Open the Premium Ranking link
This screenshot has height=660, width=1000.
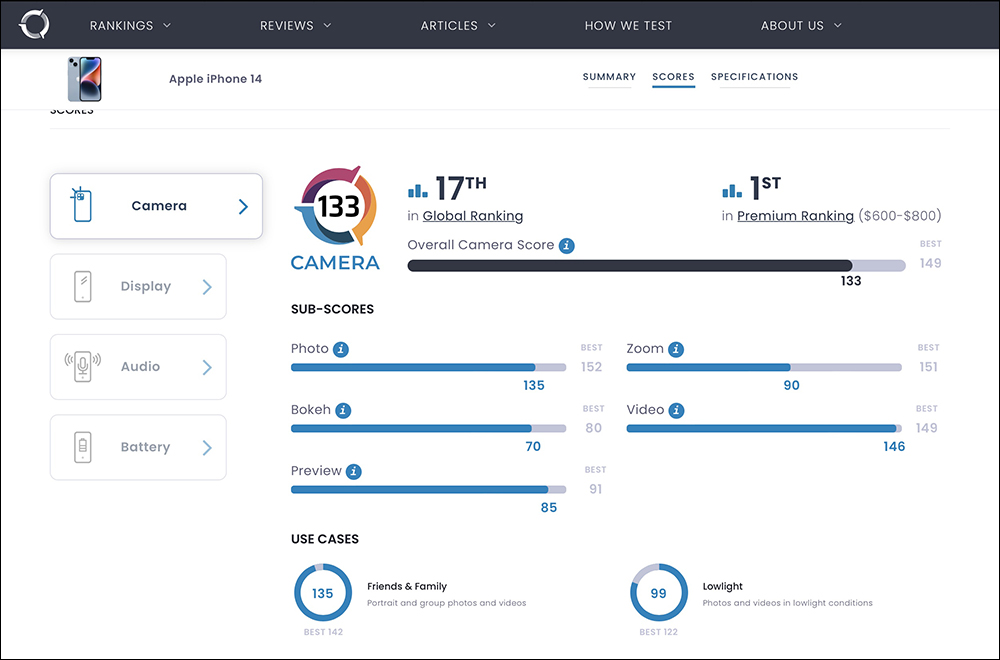[795, 216]
